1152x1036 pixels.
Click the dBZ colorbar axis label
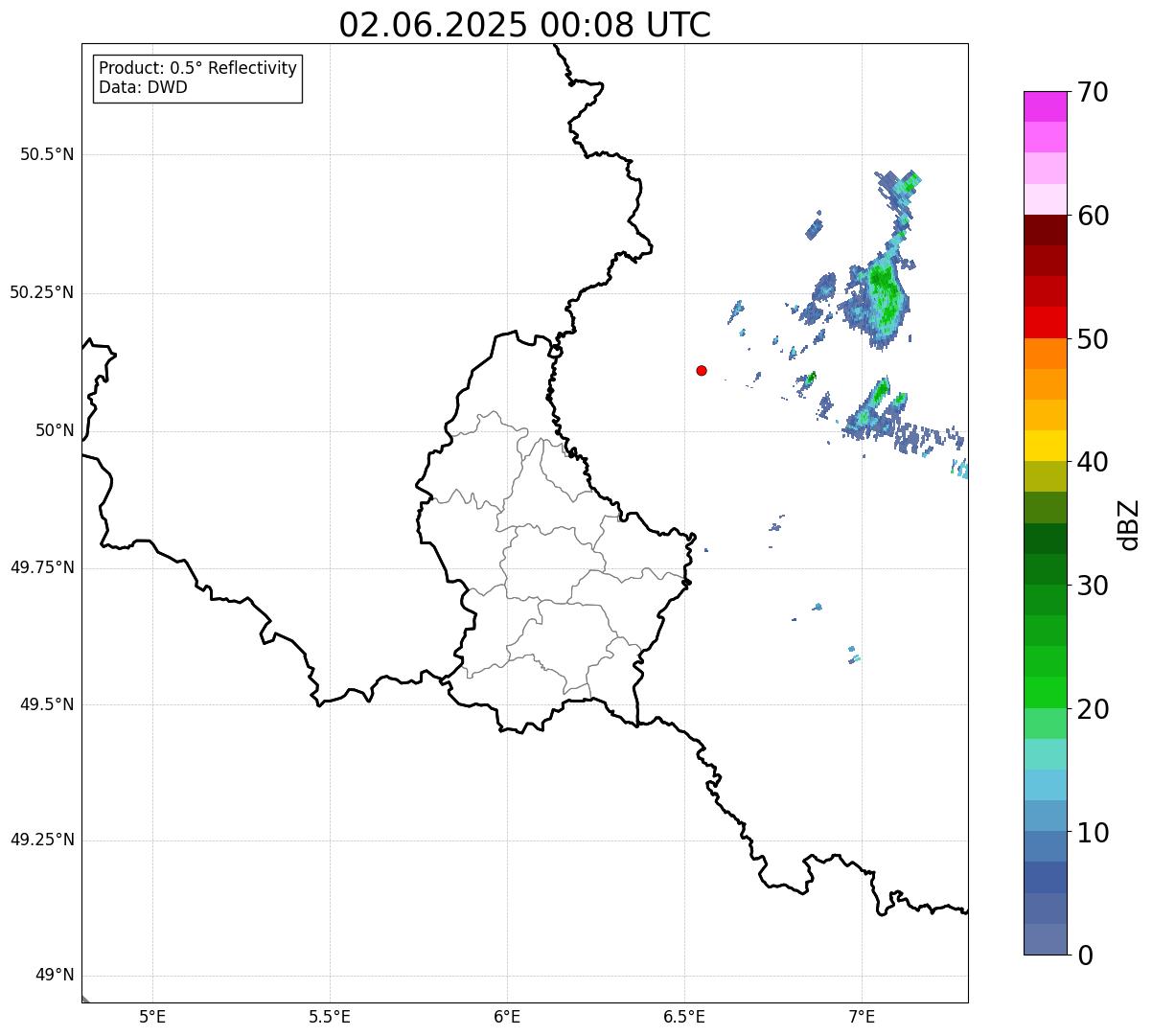click(1129, 523)
